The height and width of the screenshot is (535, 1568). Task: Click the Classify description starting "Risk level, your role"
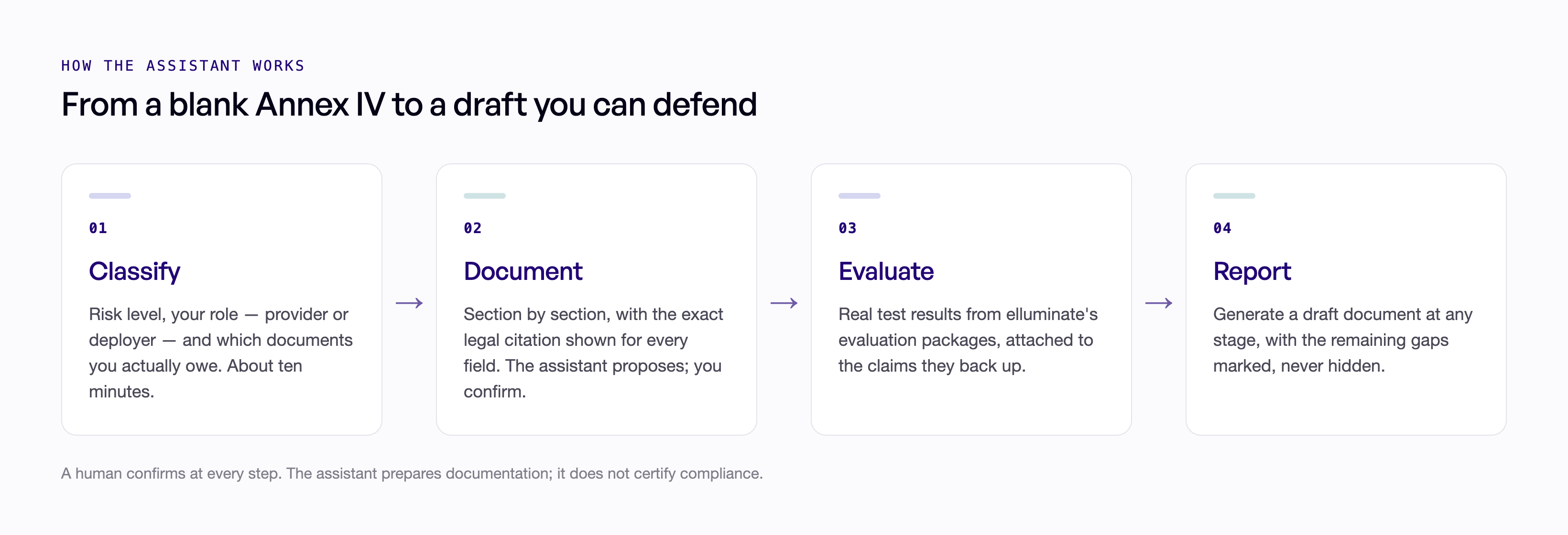click(221, 353)
